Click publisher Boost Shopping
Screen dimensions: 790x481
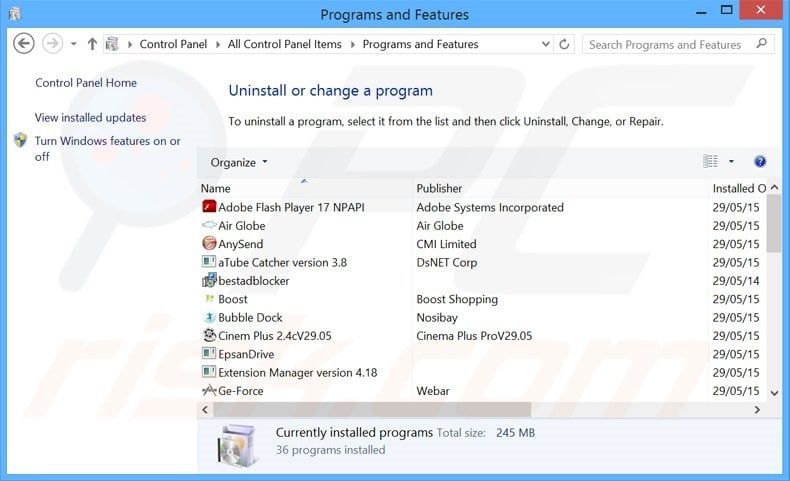(457, 299)
